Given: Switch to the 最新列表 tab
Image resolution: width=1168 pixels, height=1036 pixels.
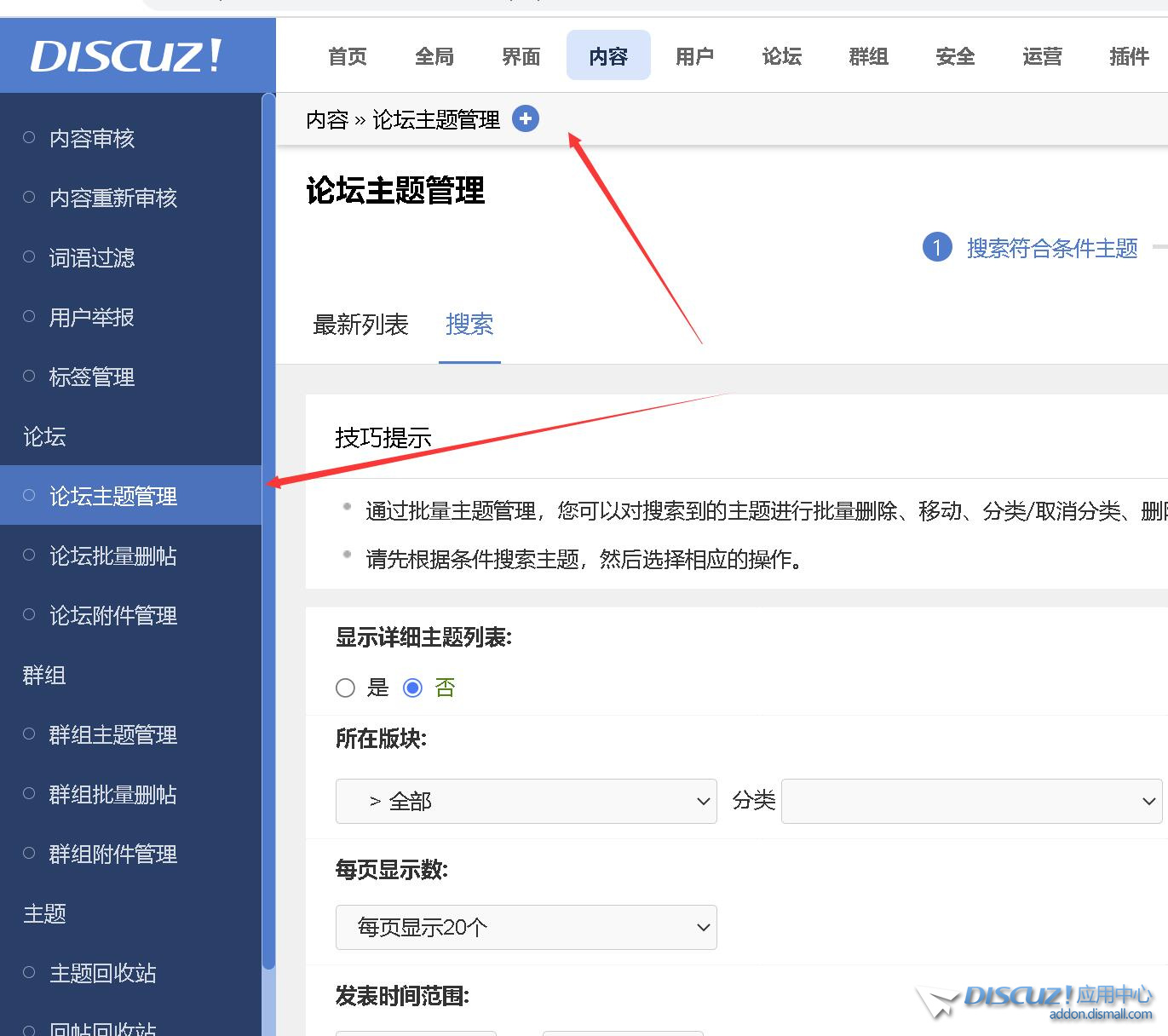Looking at the screenshot, I should pyautogui.click(x=361, y=325).
